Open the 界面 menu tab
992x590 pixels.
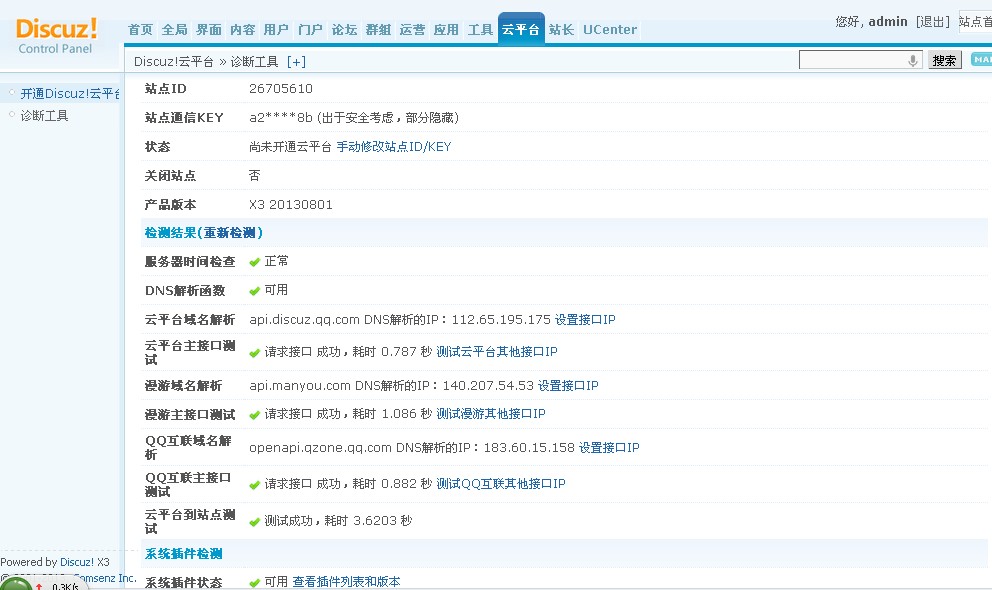[x=209, y=30]
